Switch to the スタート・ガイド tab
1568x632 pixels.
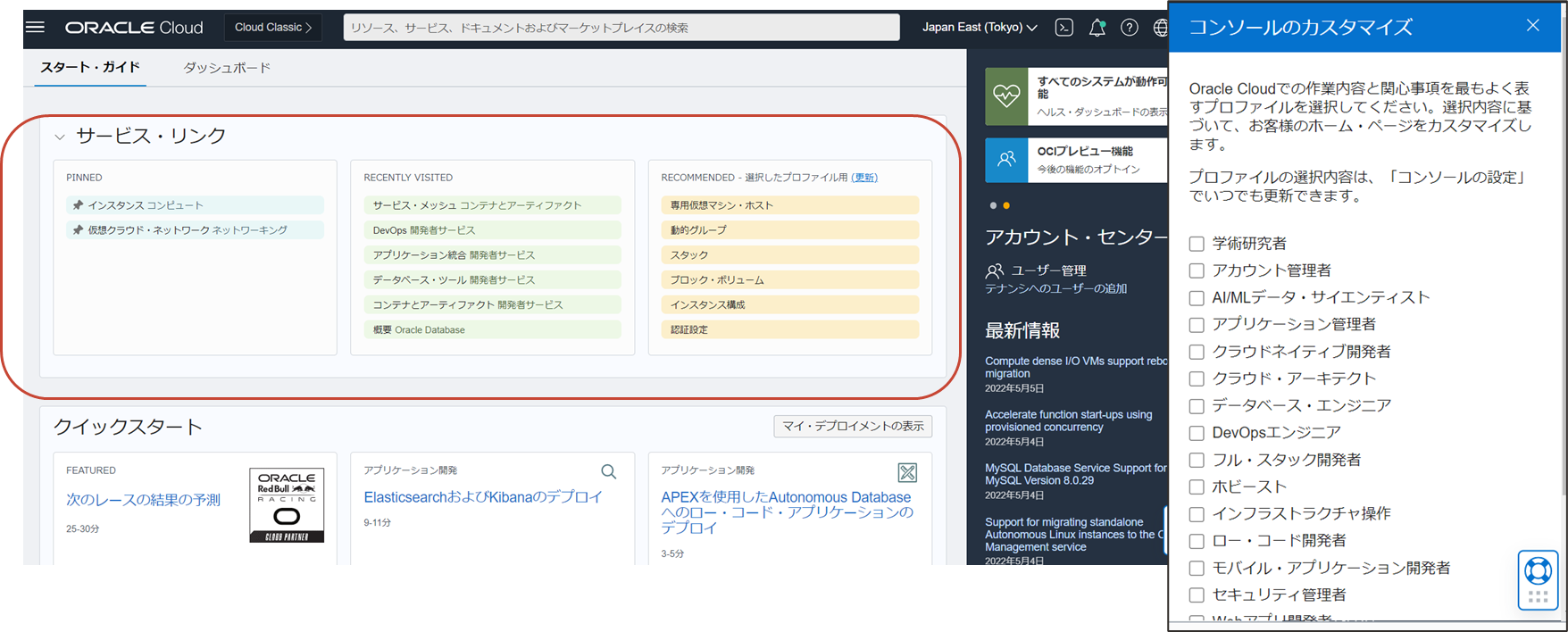click(90, 67)
